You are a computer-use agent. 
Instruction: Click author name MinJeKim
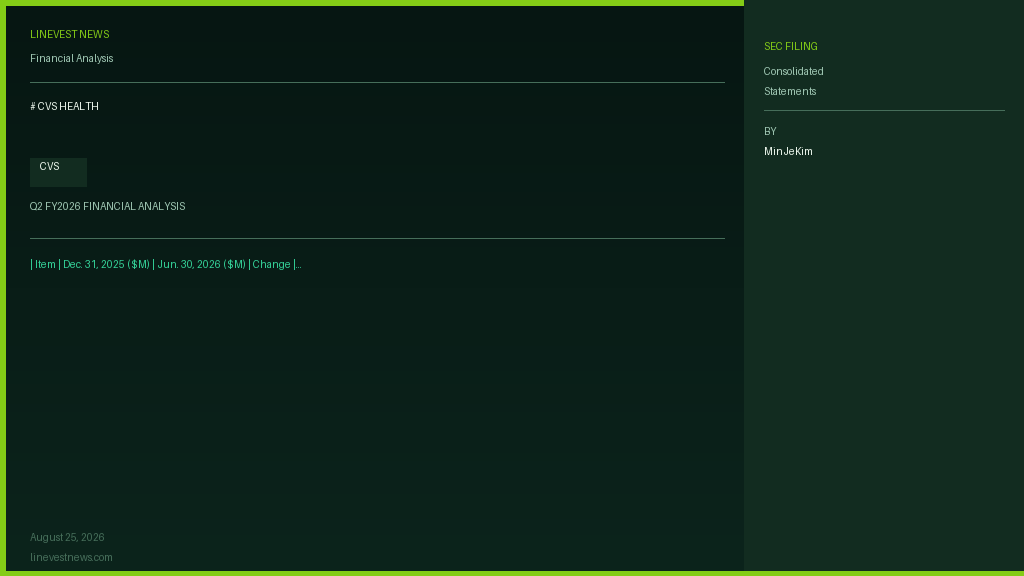point(788,152)
